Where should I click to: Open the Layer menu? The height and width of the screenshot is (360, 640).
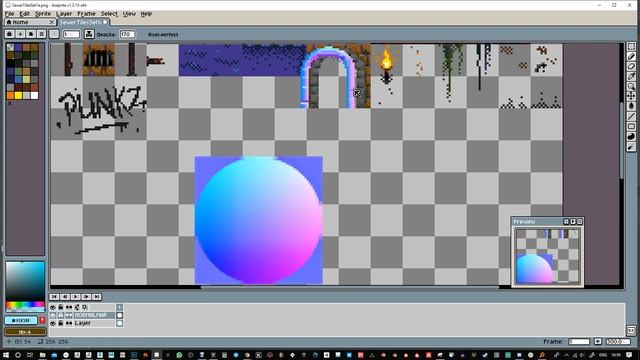(64, 13)
